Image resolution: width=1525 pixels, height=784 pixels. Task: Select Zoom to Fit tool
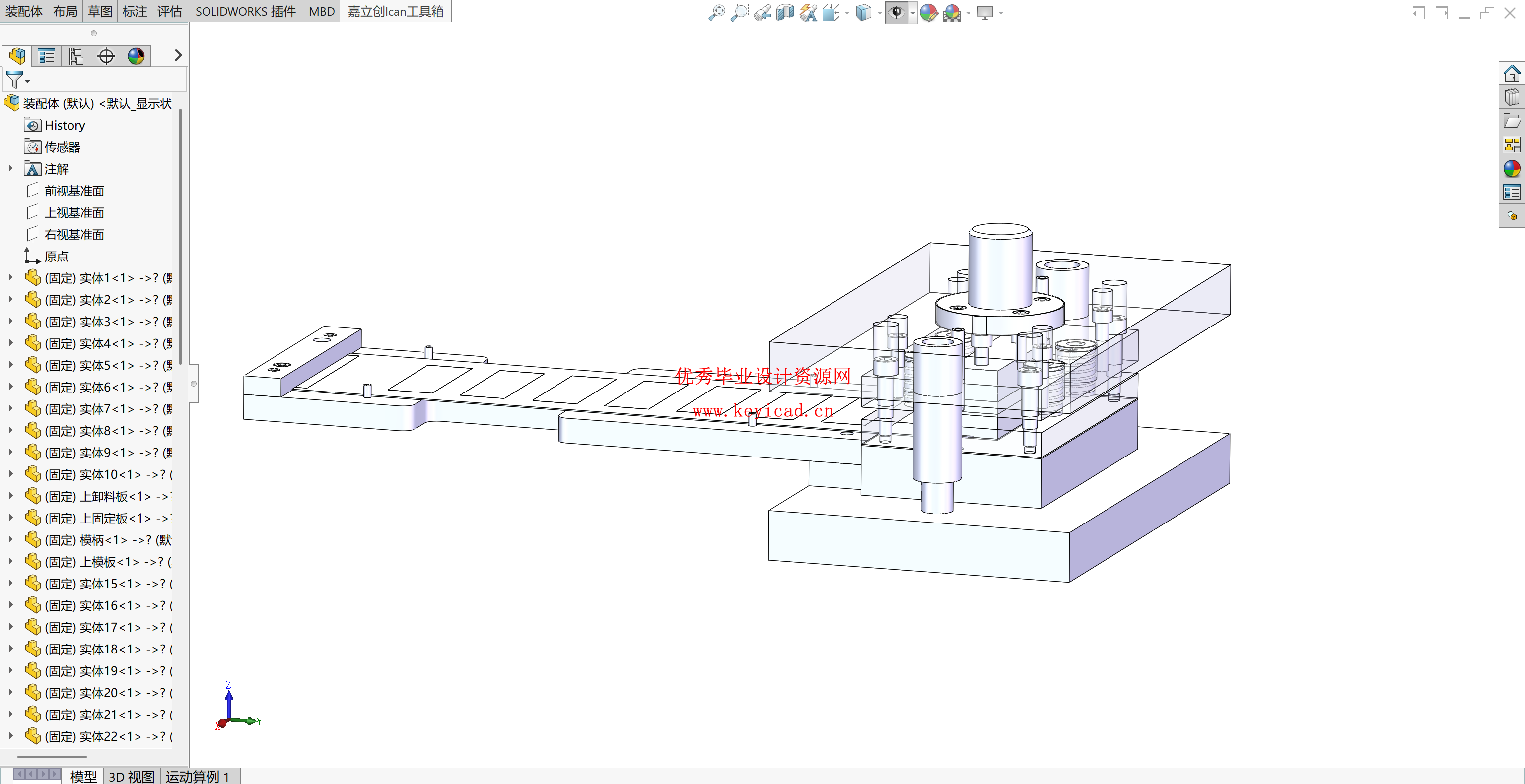click(x=716, y=12)
